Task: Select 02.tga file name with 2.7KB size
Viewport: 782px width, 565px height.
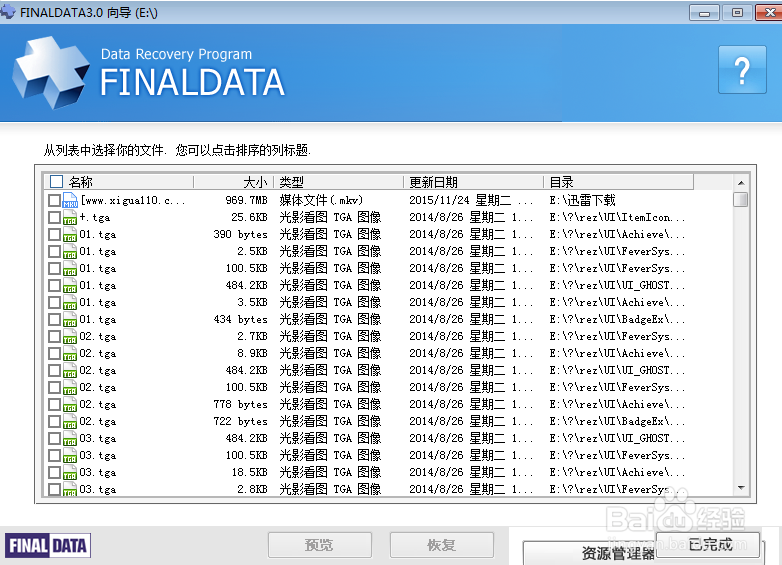Action: 98,337
